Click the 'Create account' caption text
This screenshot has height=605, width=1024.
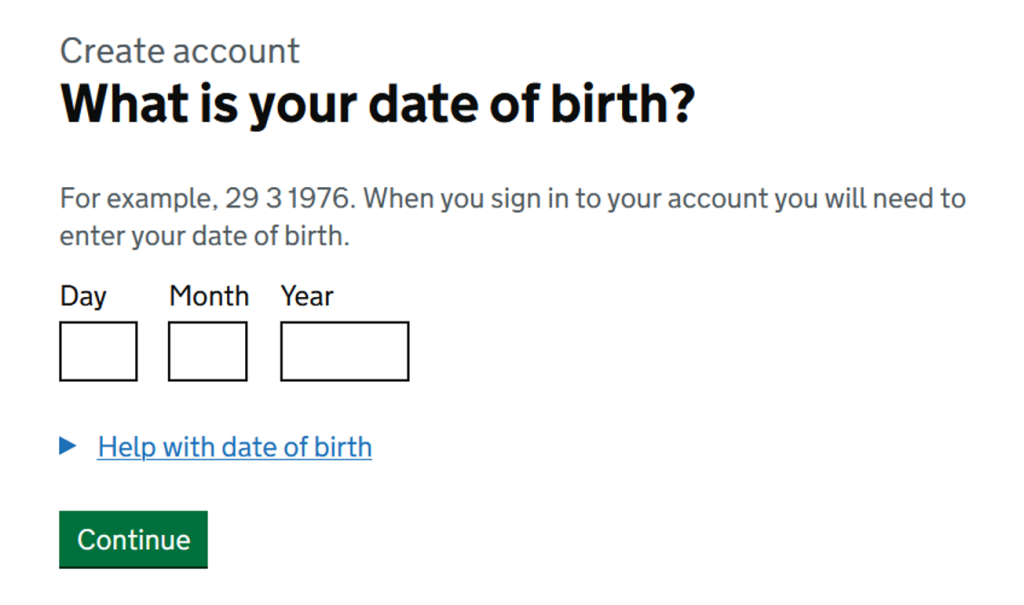pyautogui.click(x=180, y=51)
